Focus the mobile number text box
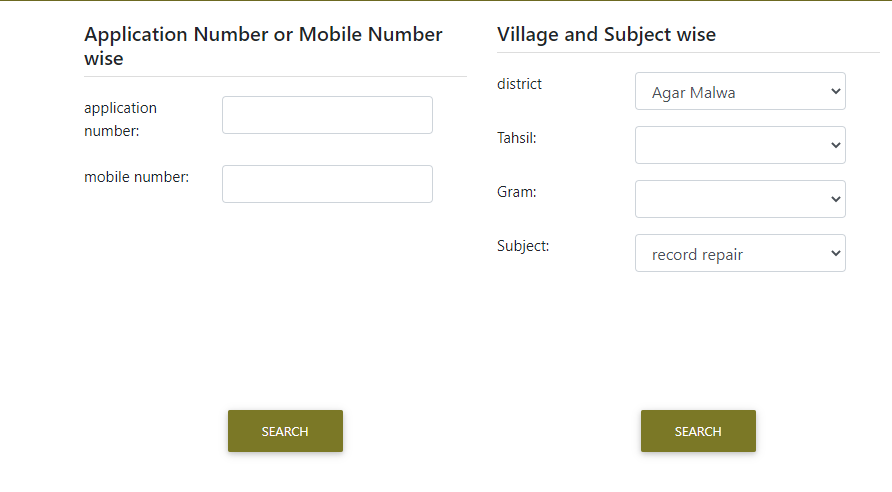The width and height of the screenshot is (892, 492). (x=327, y=184)
